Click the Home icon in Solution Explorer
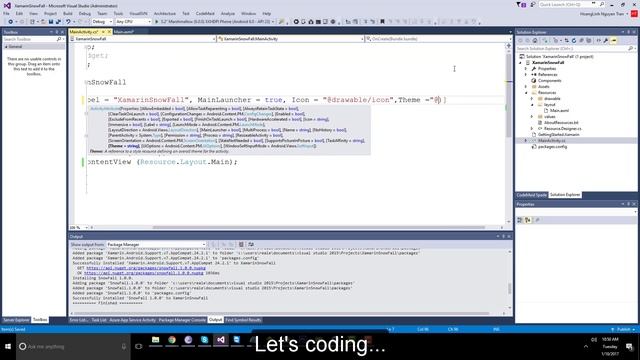The width and height of the screenshot is (640, 360). coord(535,40)
